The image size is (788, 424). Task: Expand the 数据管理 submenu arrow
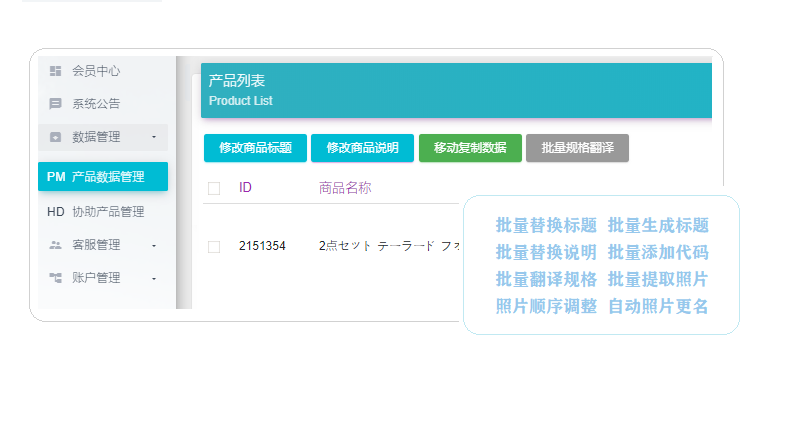click(154, 137)
